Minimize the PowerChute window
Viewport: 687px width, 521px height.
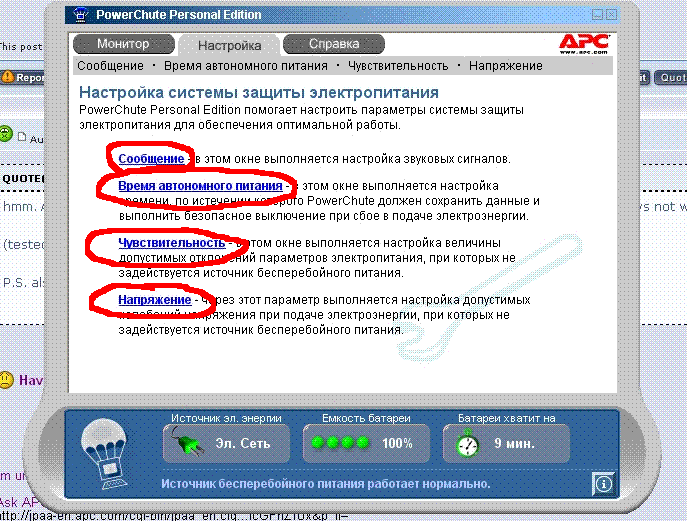(597, 14)
